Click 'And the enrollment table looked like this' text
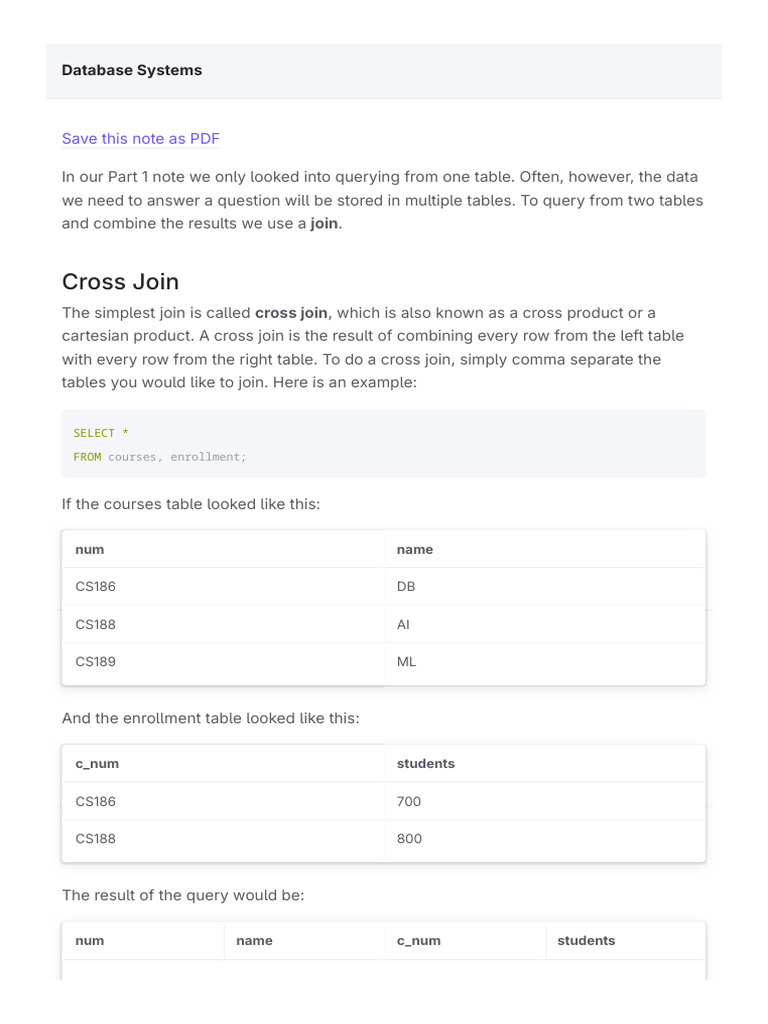The height and width of the screenshot is (1024, 768). point(210,718)
